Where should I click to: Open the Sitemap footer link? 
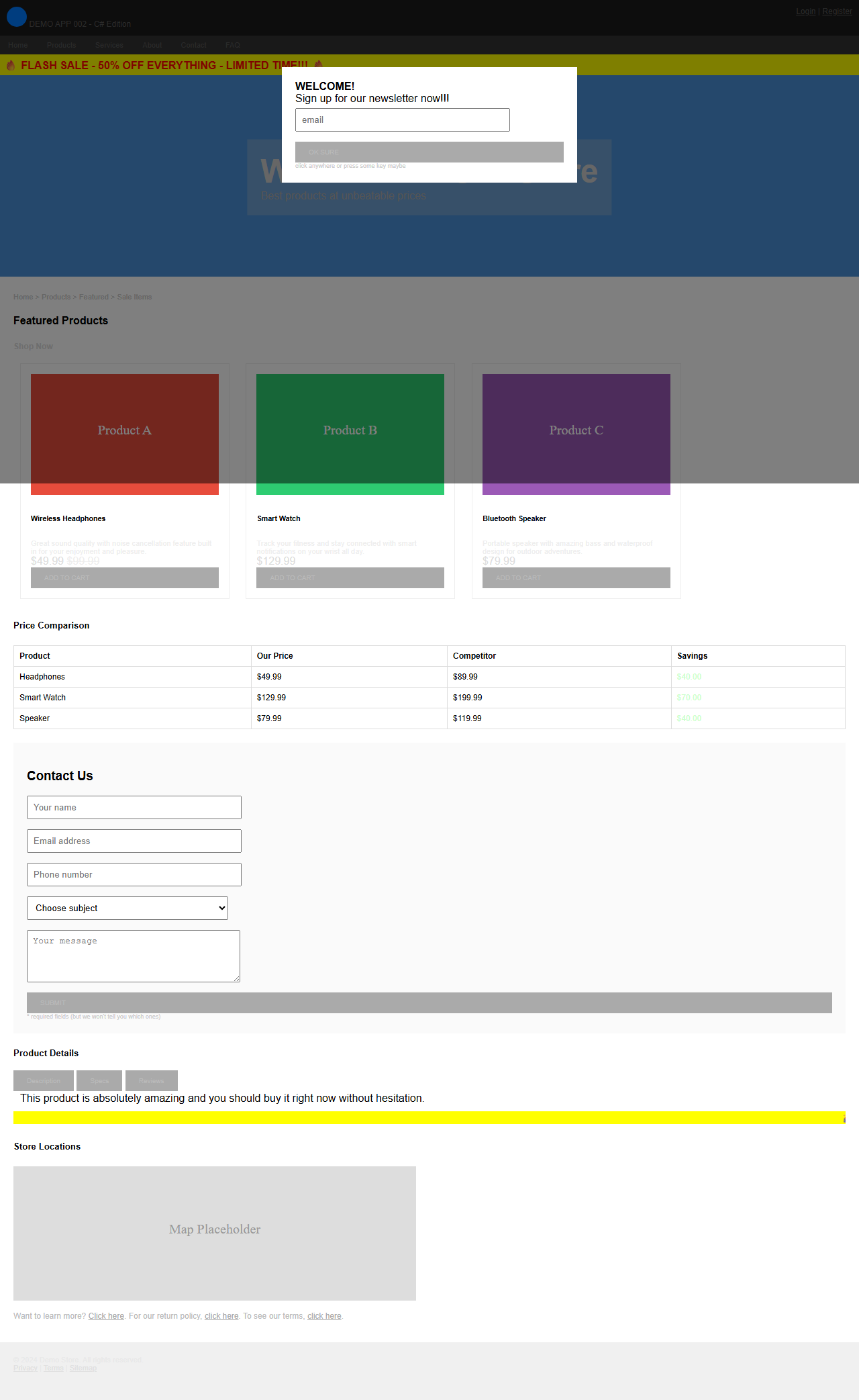coord(83,1368)
